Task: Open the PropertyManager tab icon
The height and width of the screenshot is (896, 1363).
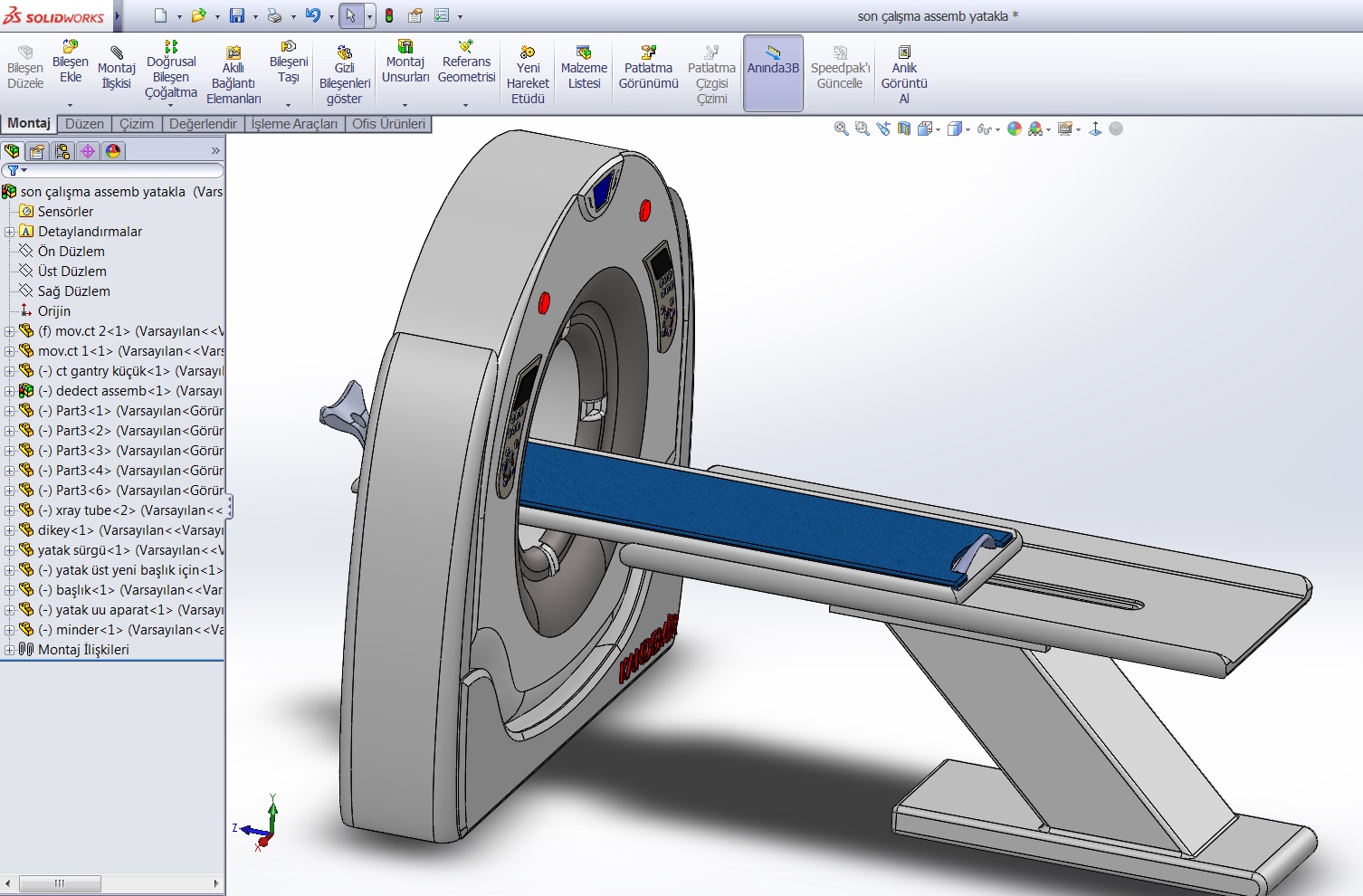Action: click(37, 151)
